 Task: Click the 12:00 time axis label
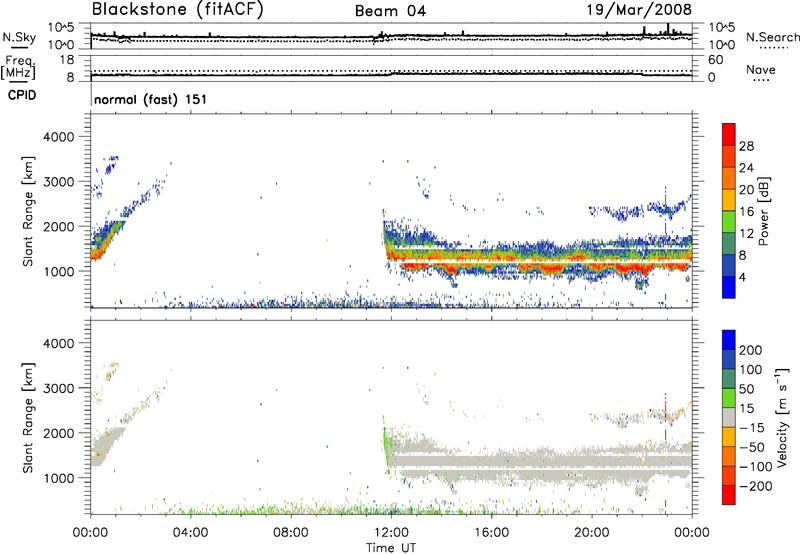pyautogui.click(x=391, y=533)
